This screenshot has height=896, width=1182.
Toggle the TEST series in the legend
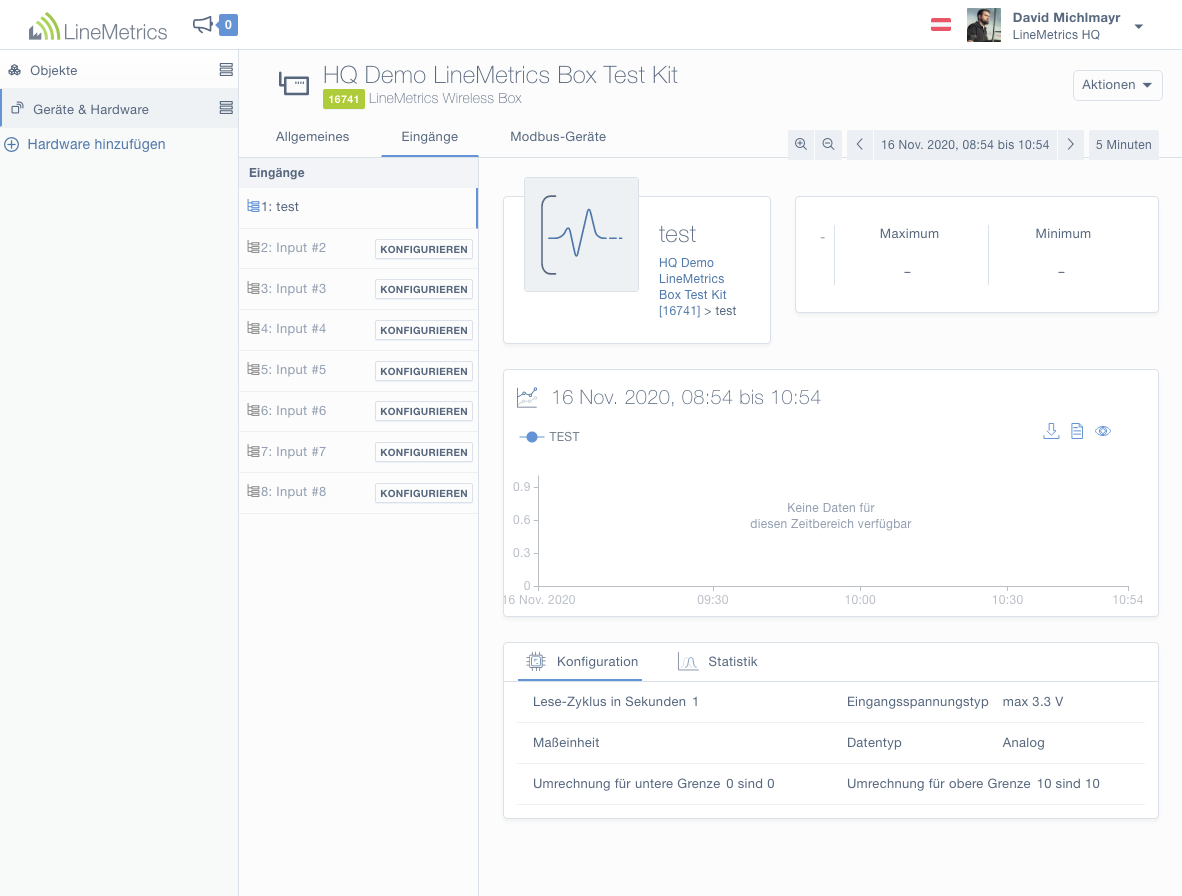549,437
